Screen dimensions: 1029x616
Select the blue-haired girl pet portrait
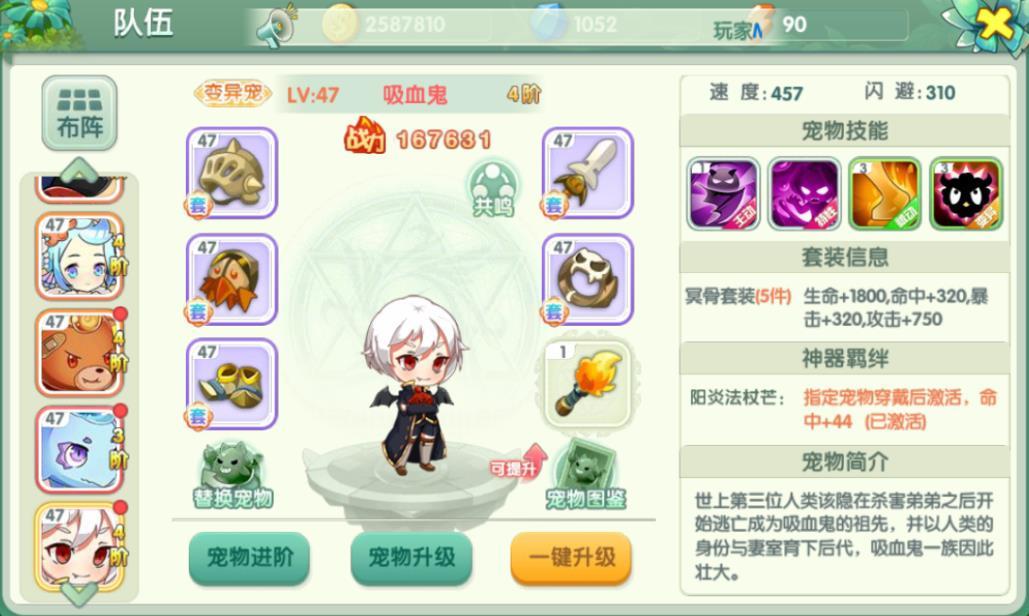(79, 257)
